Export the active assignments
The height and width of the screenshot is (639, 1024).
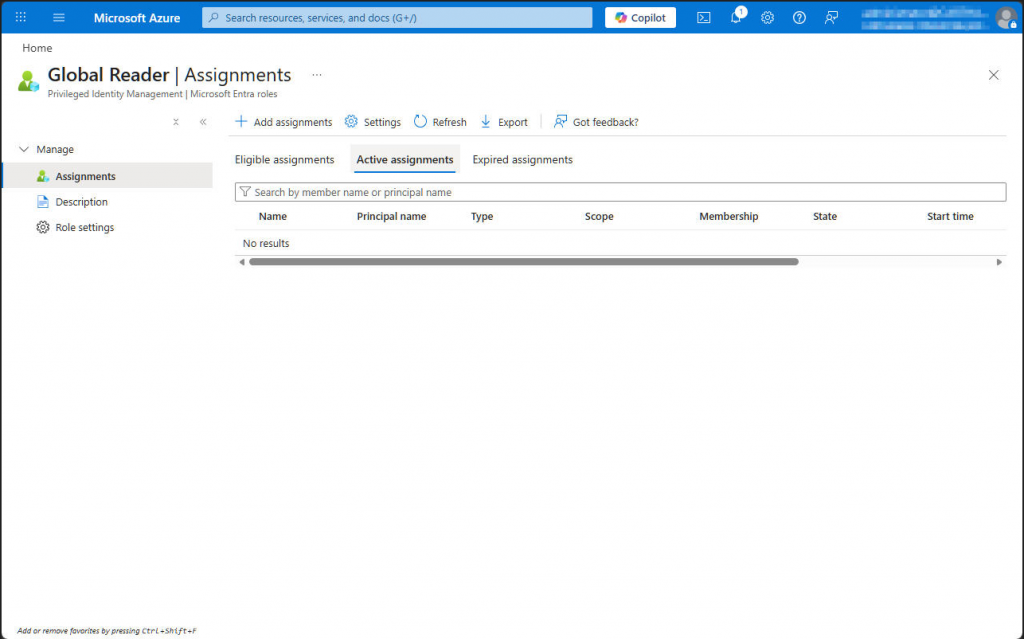[x=504, y=121]
